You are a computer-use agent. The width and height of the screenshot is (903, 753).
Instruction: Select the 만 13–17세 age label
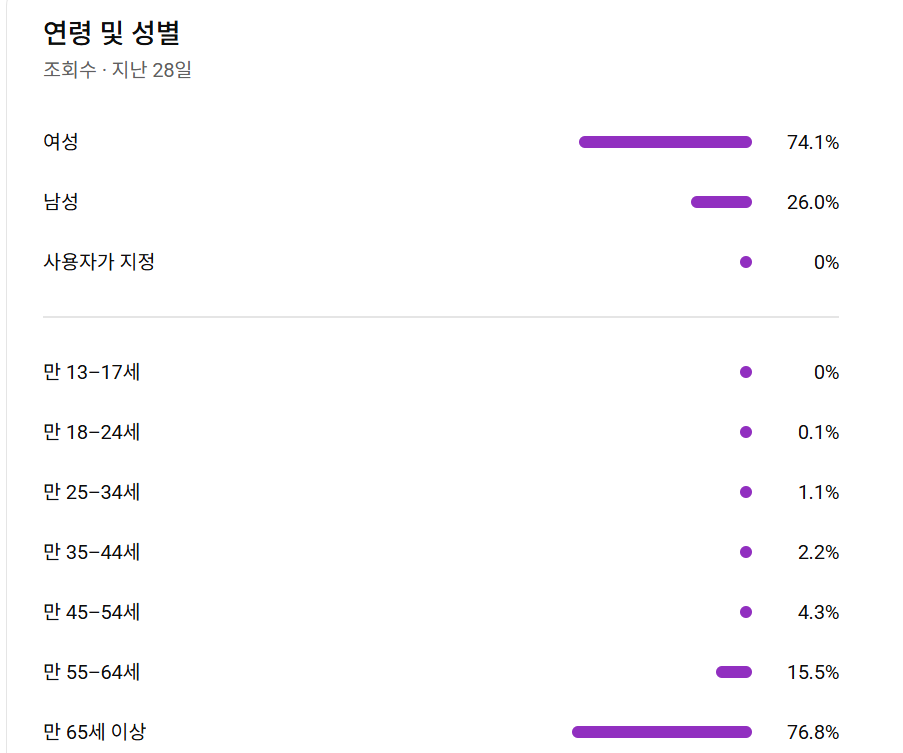tap(91, 373)
